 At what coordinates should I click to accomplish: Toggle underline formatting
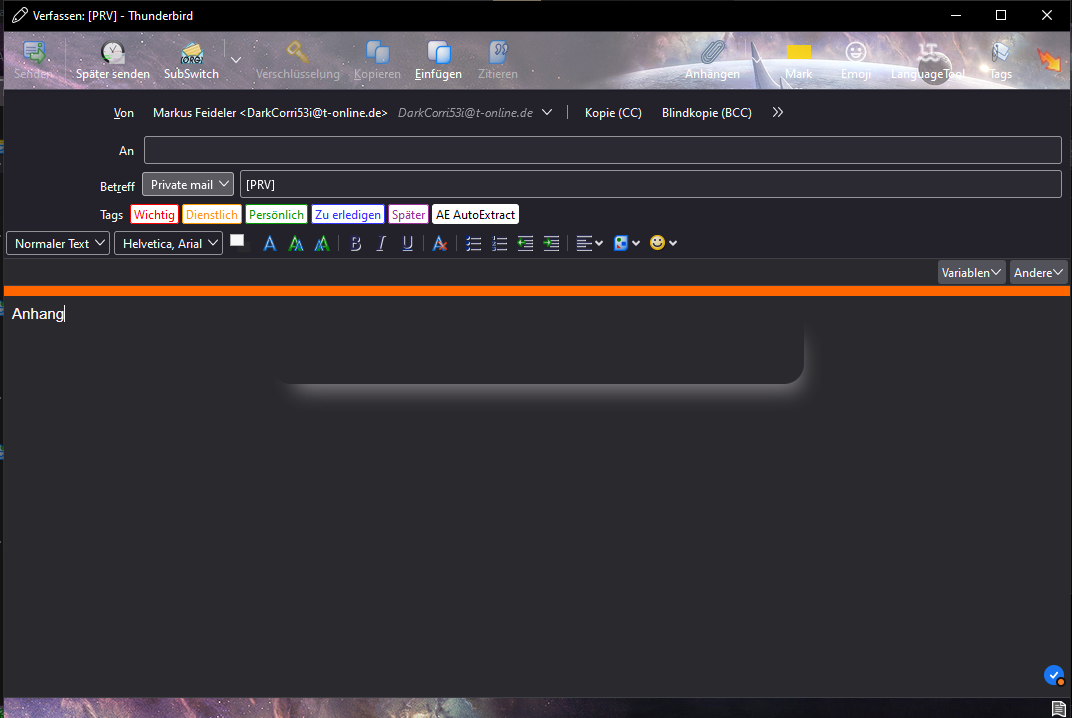click(x=407, y=243)
